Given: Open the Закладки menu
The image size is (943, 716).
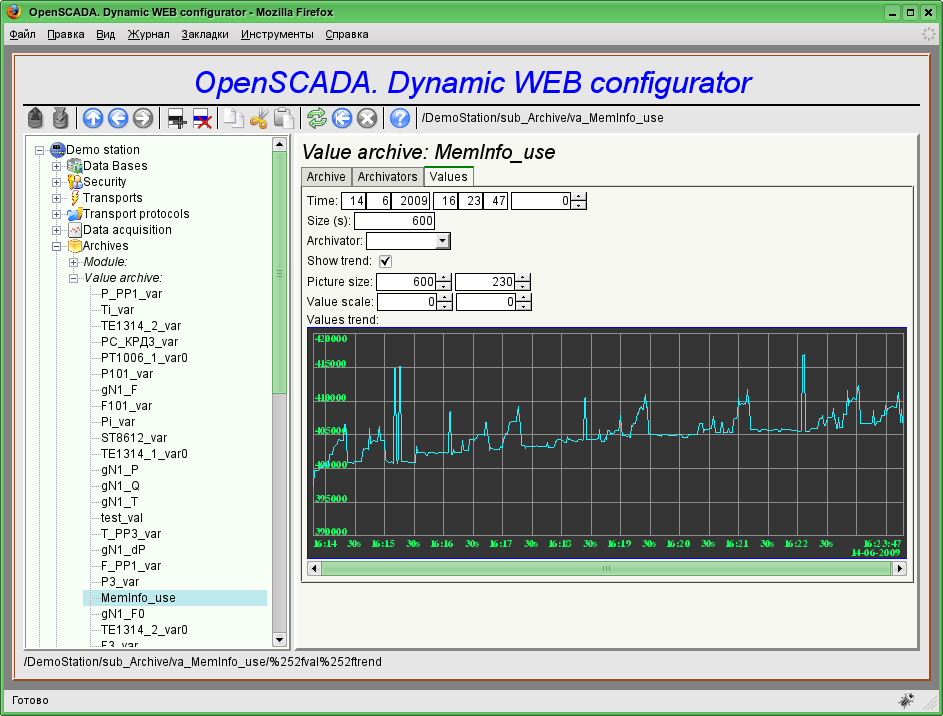Looking at the screenshot, I should coord(205,34).
